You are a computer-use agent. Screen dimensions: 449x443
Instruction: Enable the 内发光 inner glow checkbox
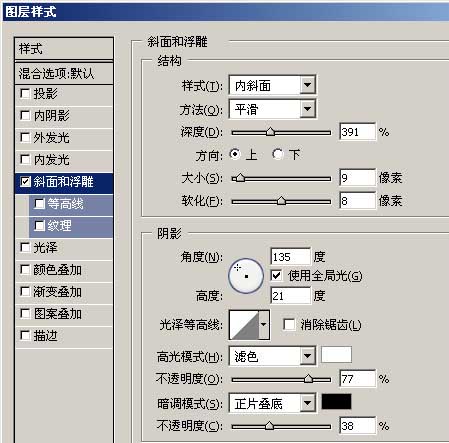(25, 160)
